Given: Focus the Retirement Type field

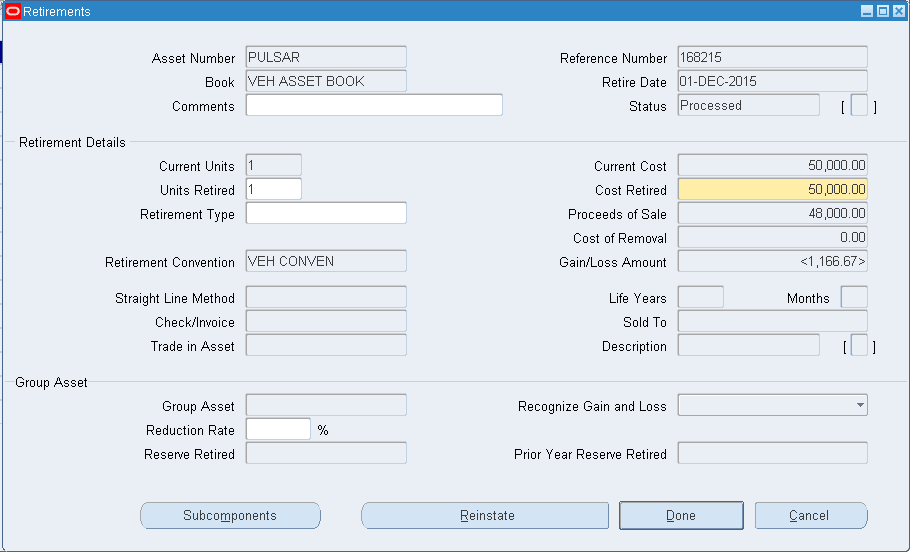Looking at the screenshot, I should click(x=326, y=213).
